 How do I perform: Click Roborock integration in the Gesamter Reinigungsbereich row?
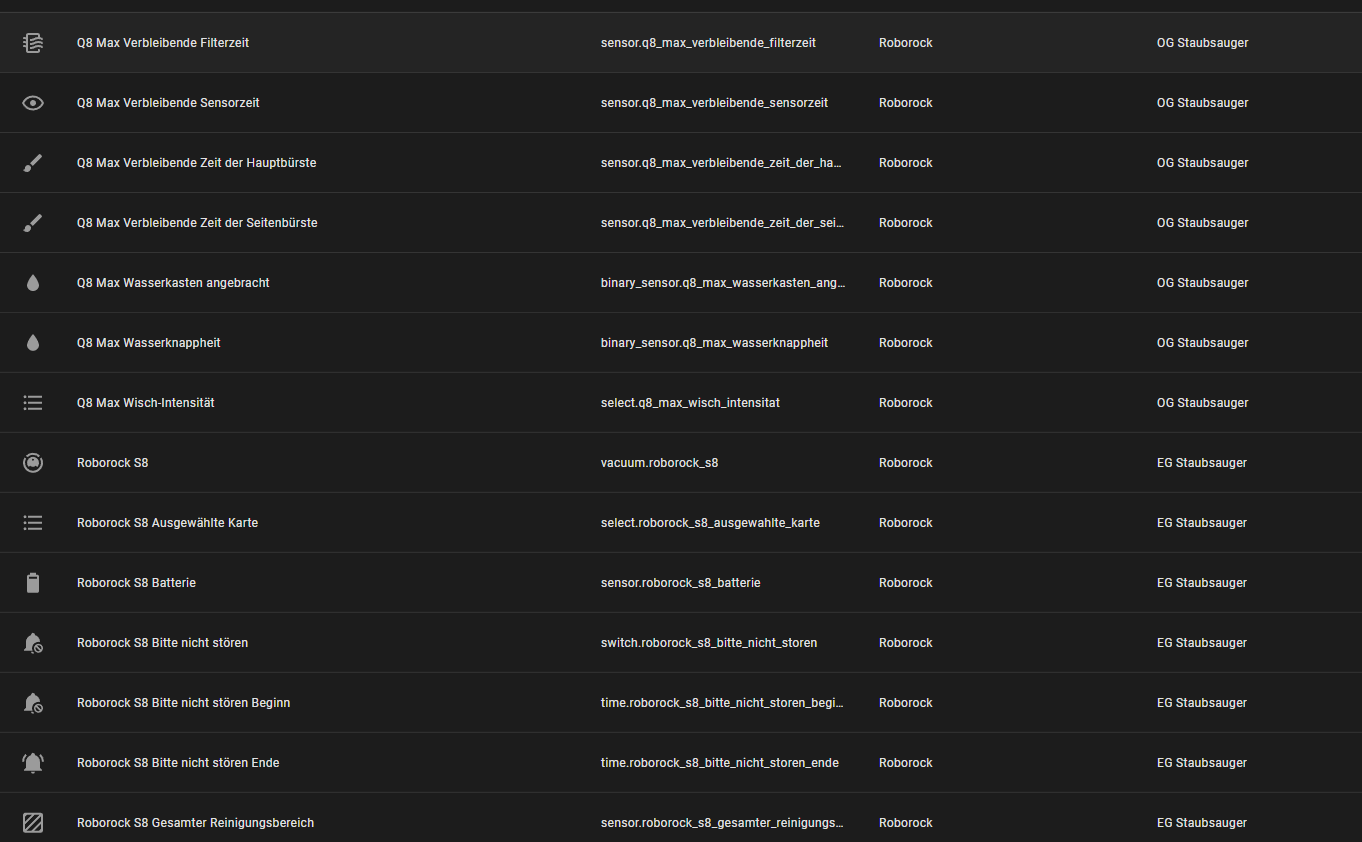tap(906, 823)
